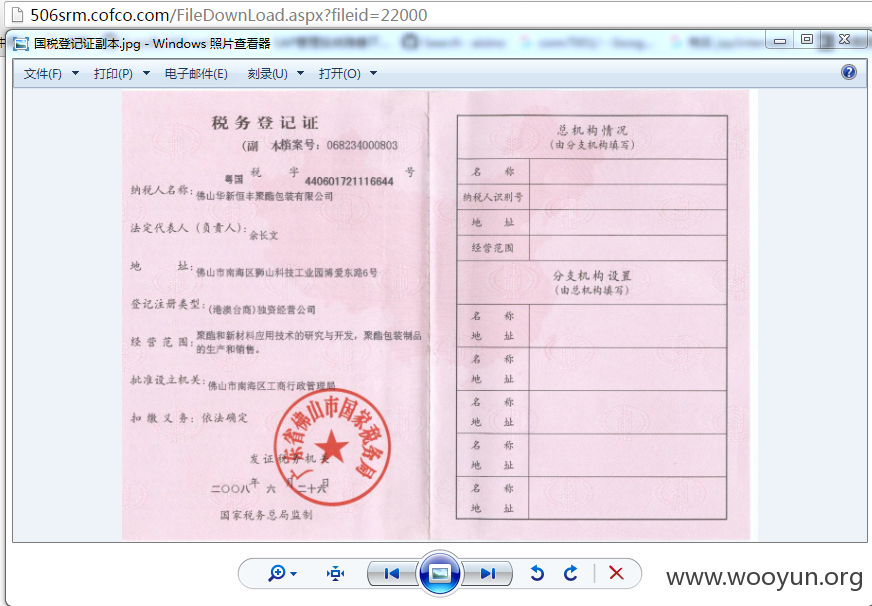The height and width of the screenshot is (606, 872).
Task: Click the red round official seal
Action: pos(332,447)
